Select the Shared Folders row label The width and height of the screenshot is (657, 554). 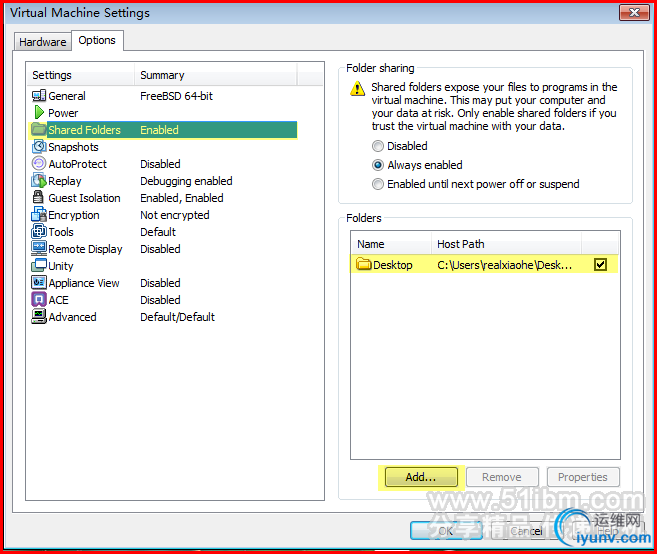pyautogui.click(x=85, y=130)
